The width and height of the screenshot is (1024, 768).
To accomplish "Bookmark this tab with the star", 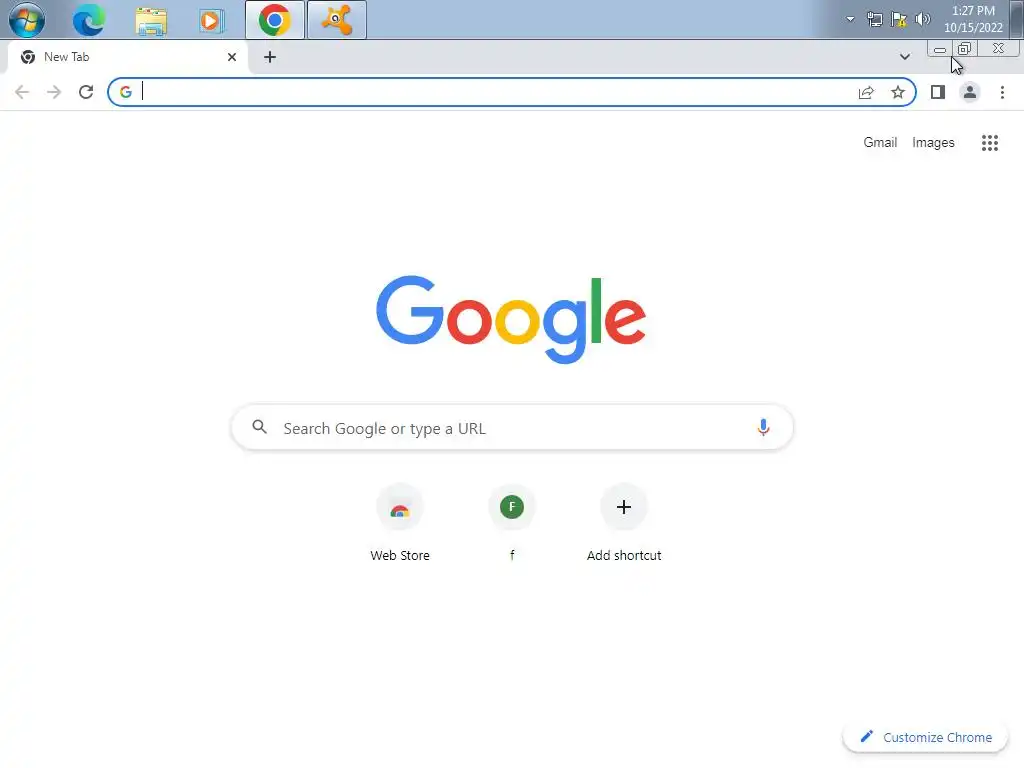I will [898, 92].
